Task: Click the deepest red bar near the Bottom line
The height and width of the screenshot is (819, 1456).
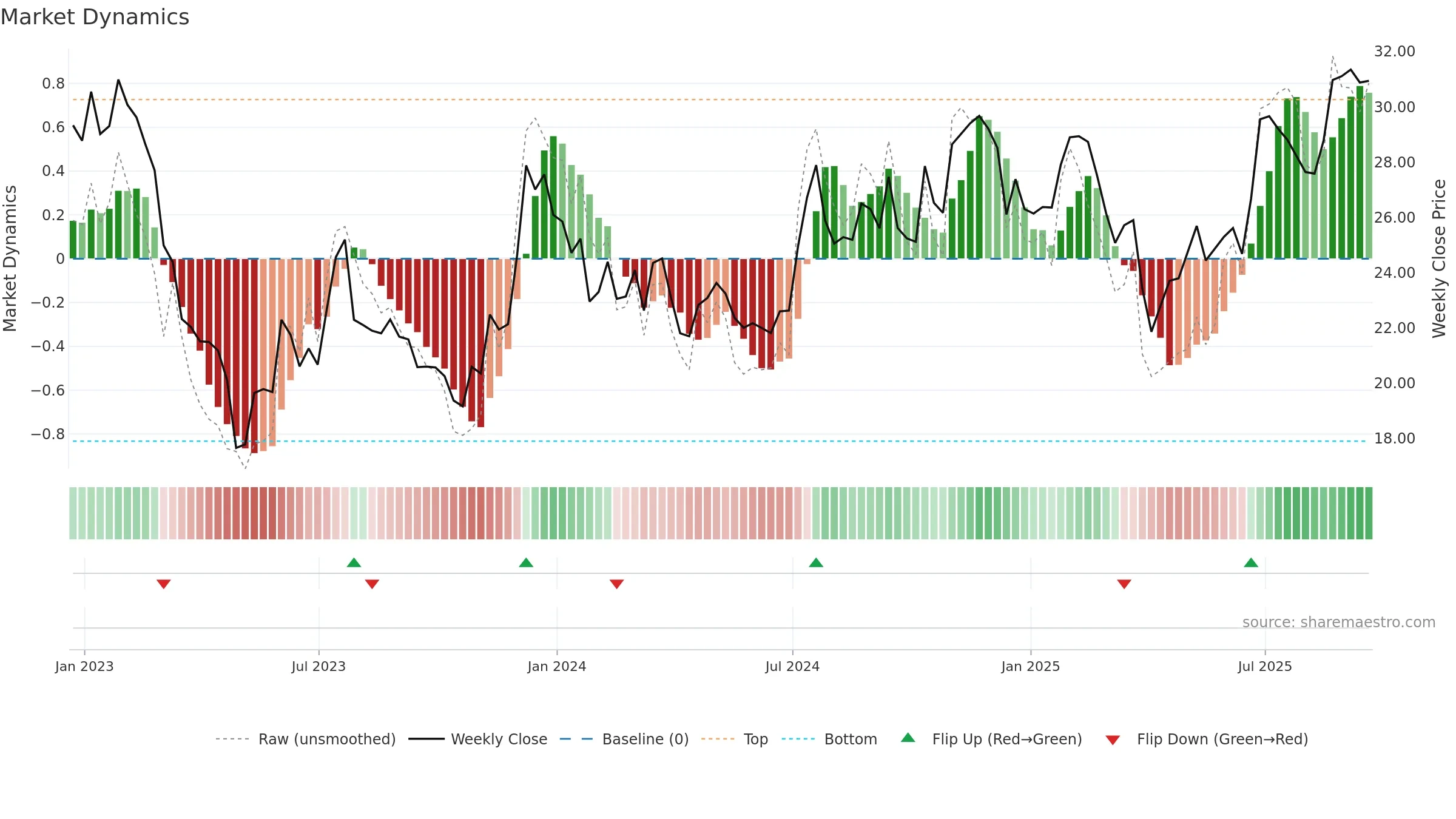Action: [x=254, y=356]
